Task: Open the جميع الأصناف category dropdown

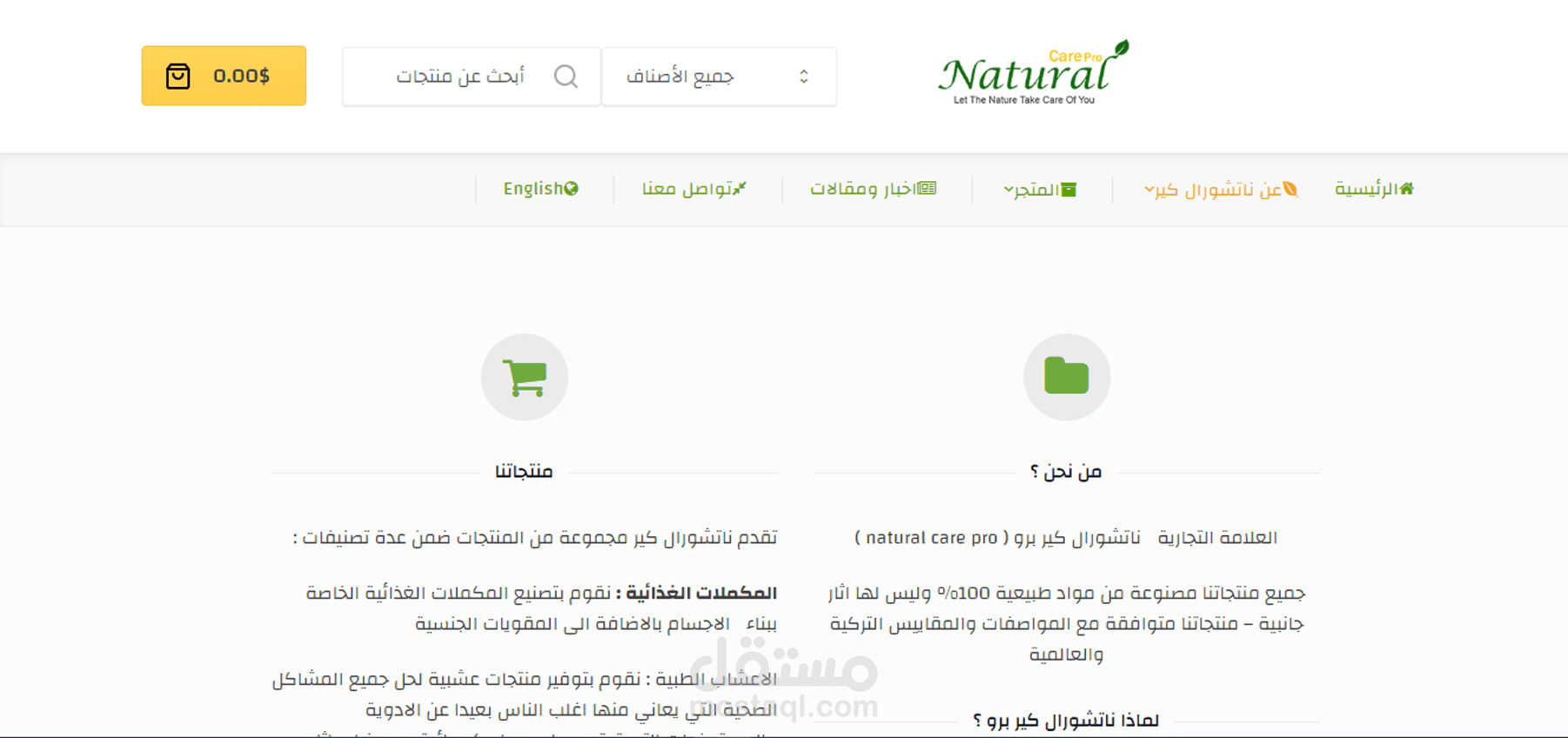Action: coord(719,77)
